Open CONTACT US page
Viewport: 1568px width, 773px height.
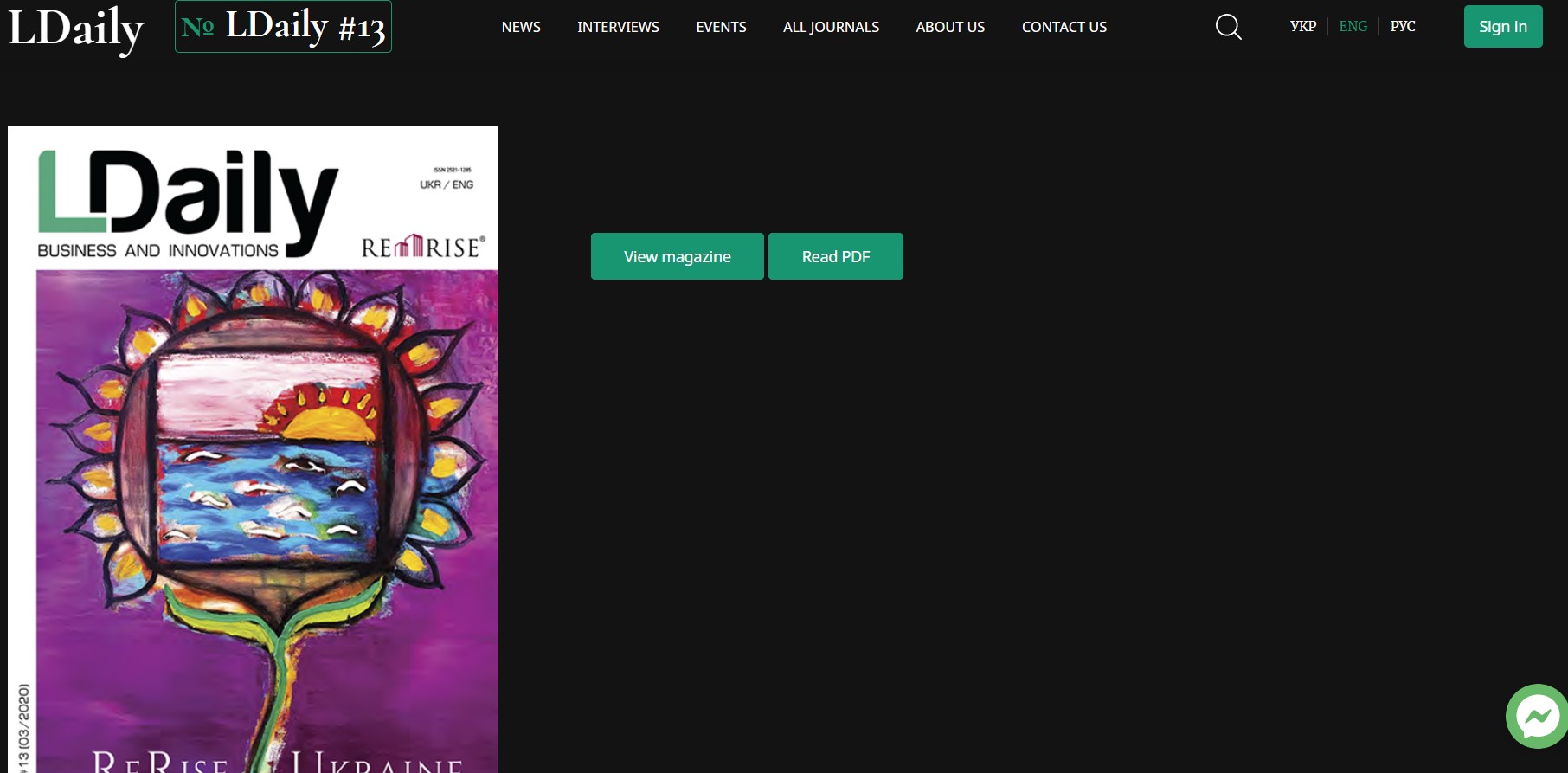point(1064,27)
